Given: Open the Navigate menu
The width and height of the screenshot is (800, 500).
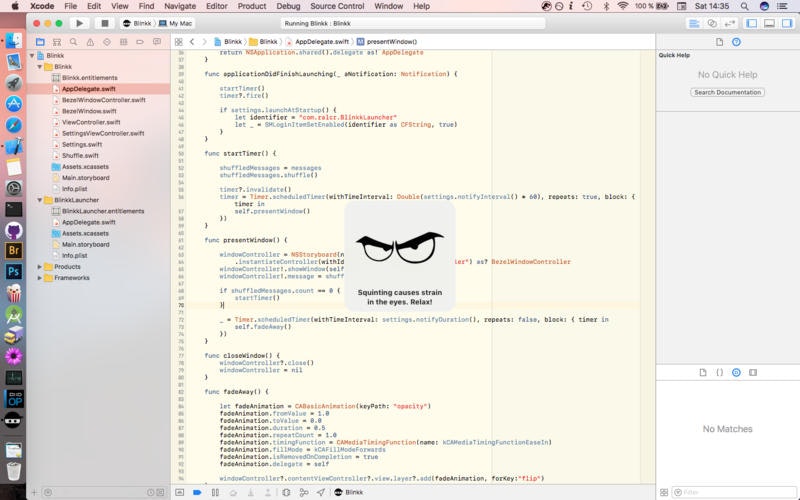Looking at the screenshot, I should (180, 6).
